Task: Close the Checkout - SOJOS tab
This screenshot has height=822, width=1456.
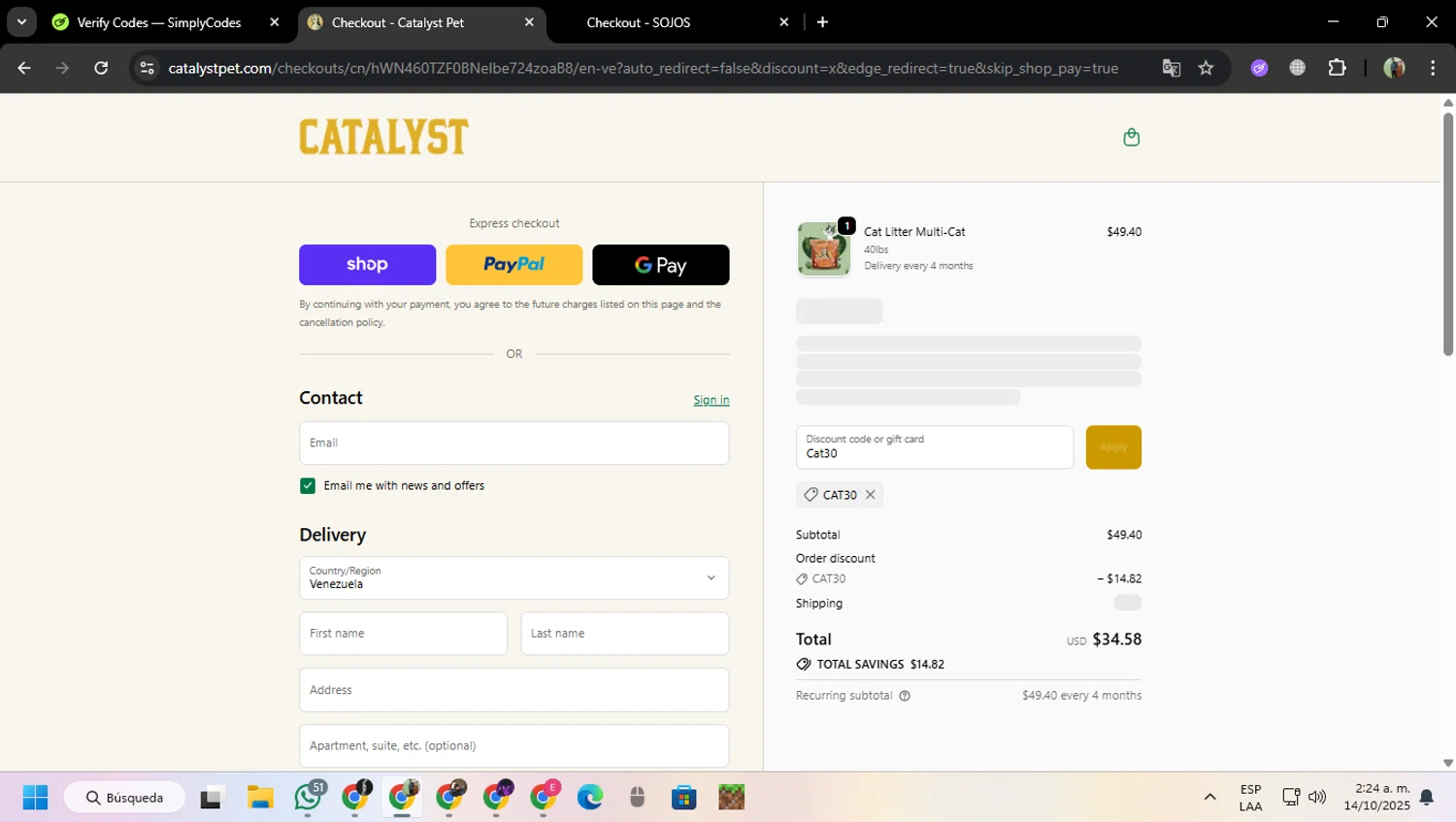Action: coord(784,22)
